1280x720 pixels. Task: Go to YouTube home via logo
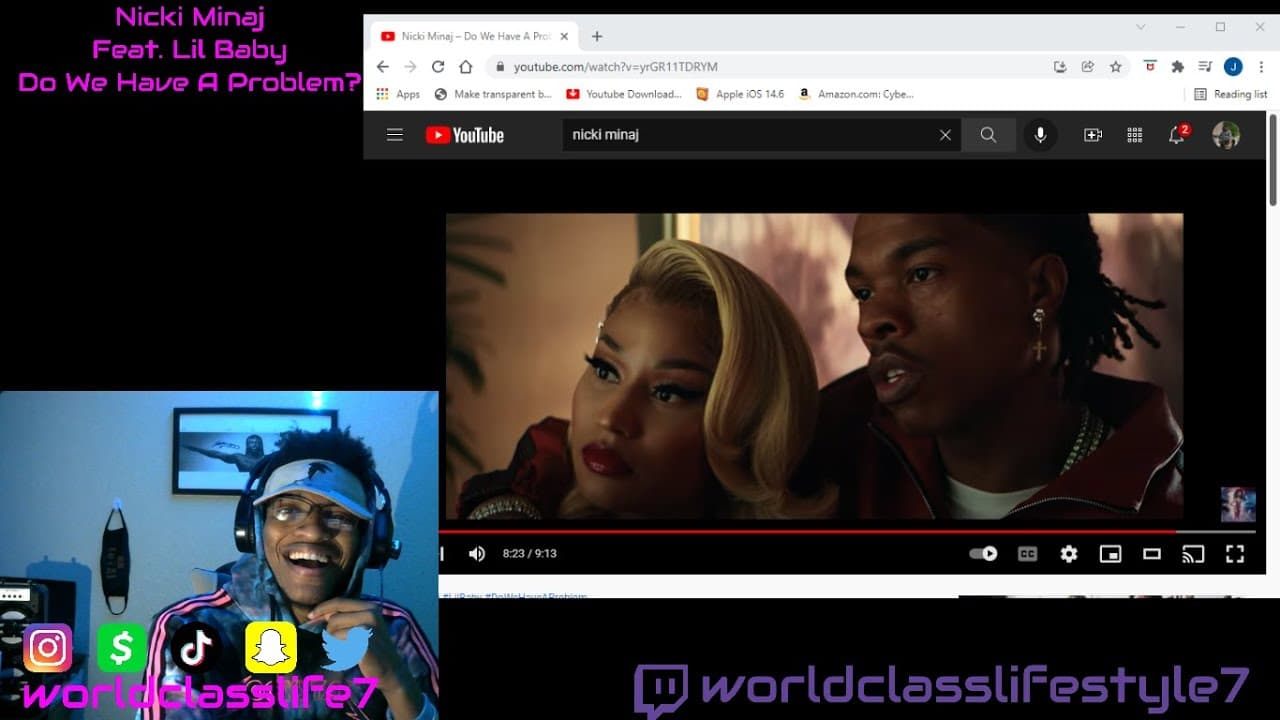click(465, 135)
